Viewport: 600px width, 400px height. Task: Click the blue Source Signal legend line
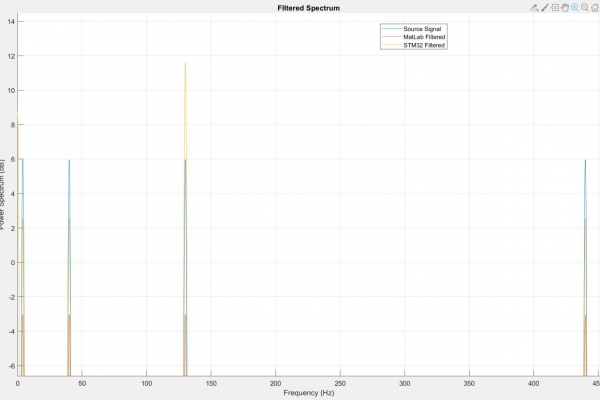pyautogui.click(x=392, y=29)
